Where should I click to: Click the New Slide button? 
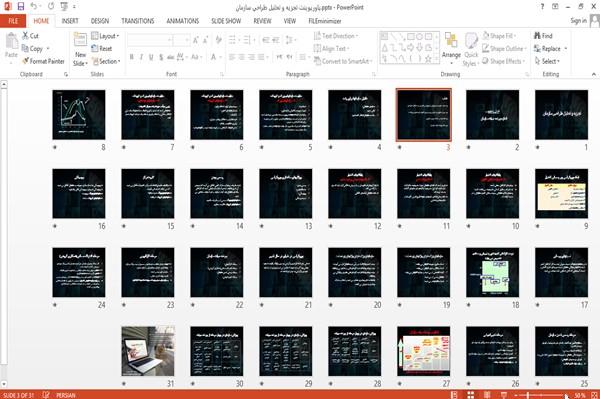(x=80, y=49)
